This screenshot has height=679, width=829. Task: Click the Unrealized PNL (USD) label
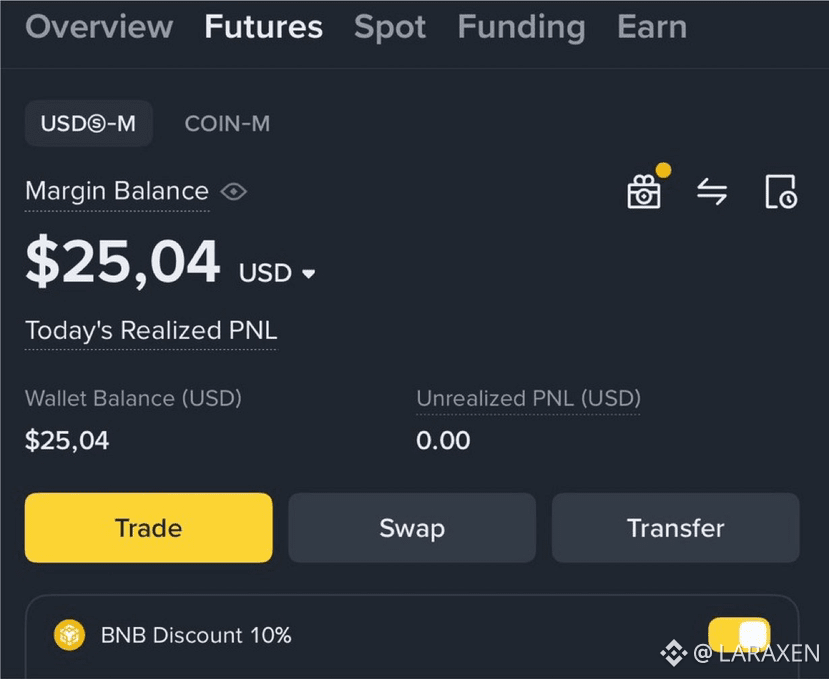point(528,398)
